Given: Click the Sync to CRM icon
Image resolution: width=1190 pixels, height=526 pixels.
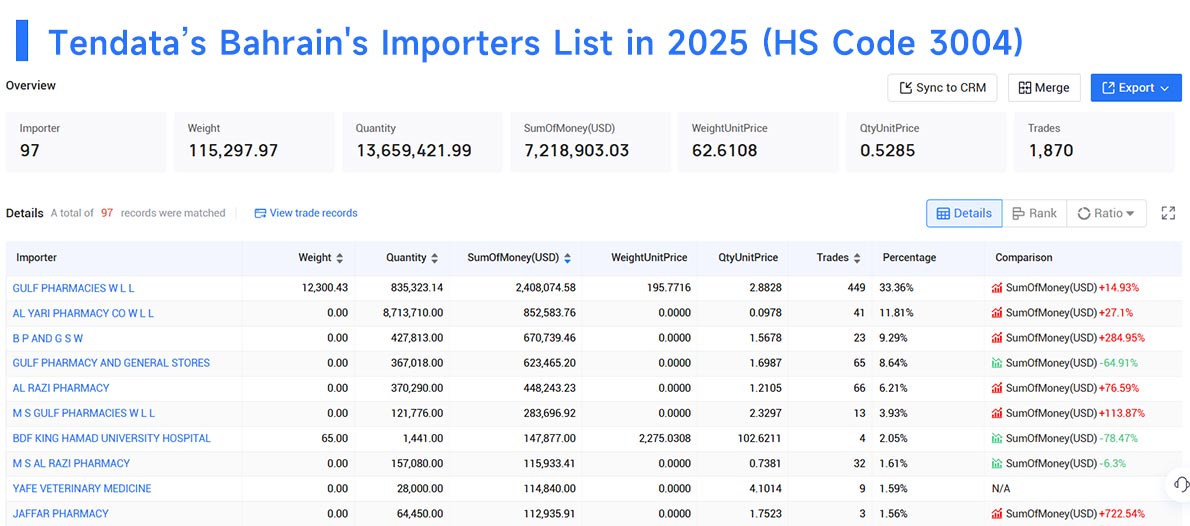Looking at the screenshot, I should tap(905, 88).
